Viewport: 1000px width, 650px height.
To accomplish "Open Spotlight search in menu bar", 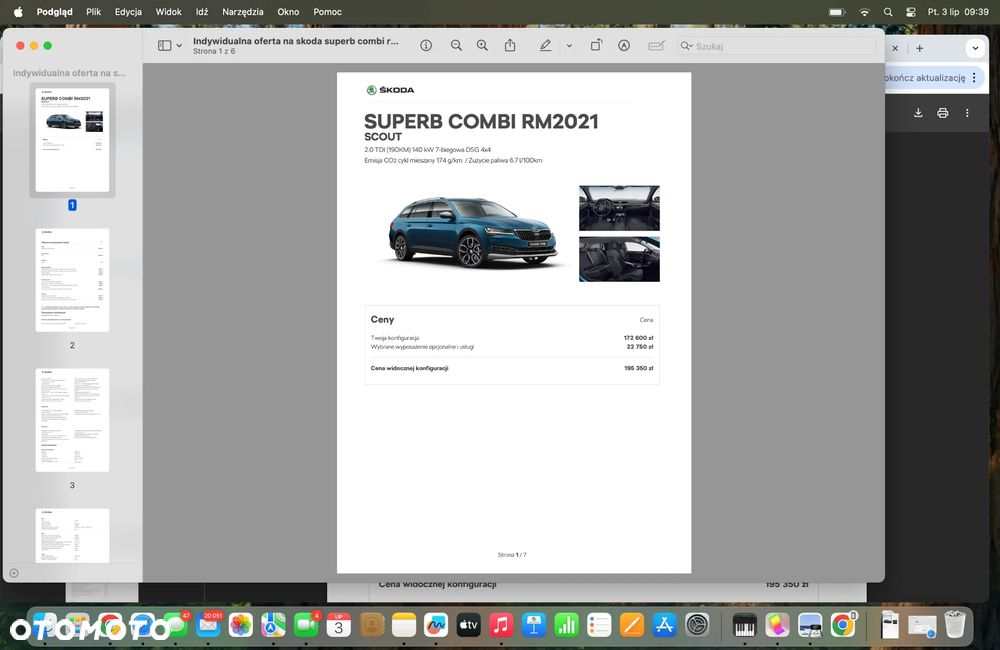I will pyautogui.click(x=888, y=11).
